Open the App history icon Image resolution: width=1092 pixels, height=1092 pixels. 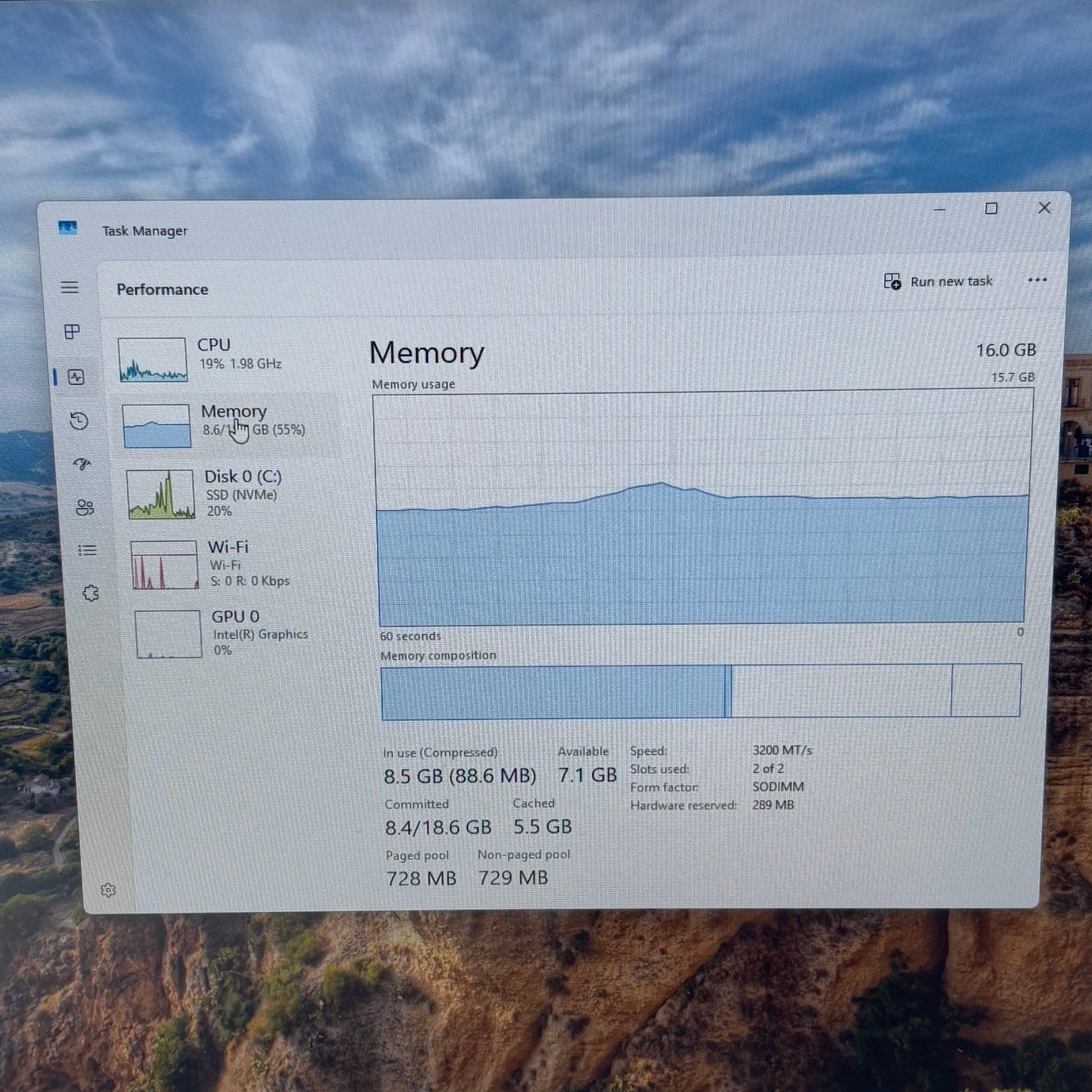pos(79,421)
